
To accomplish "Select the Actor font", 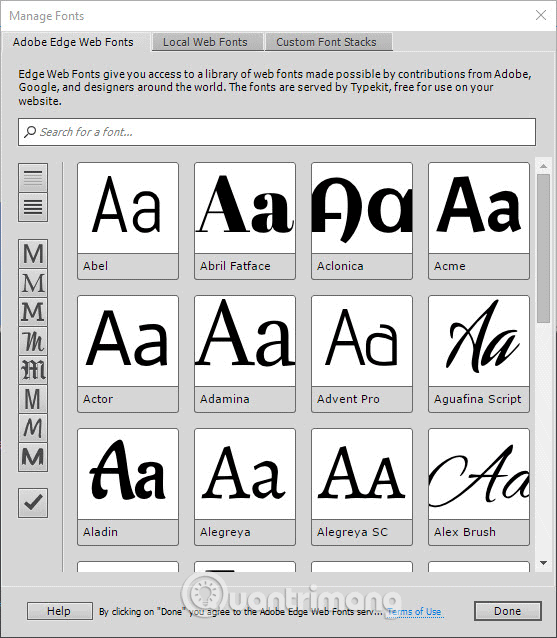I will (128, 354).
